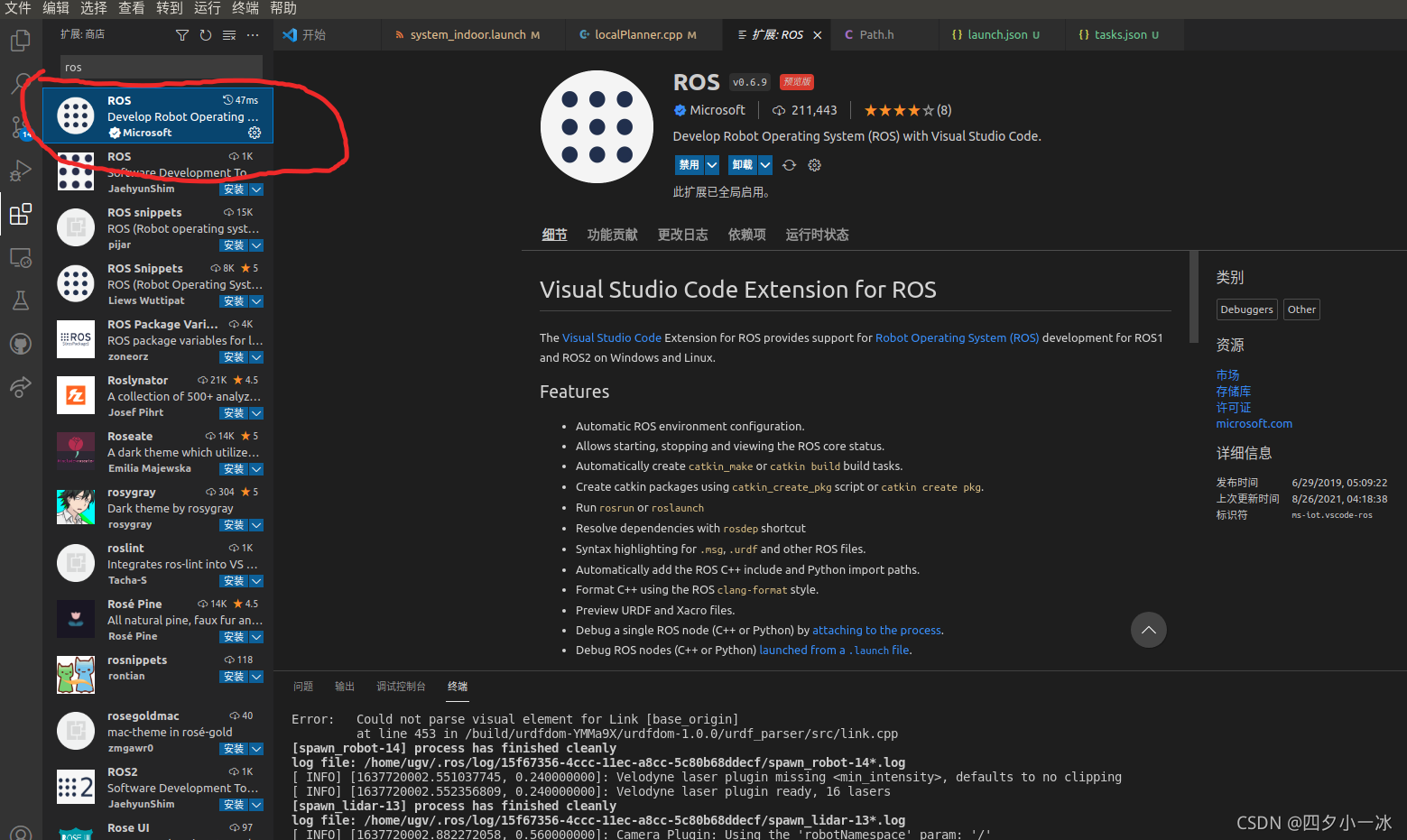This screenshot has width=1407, height=840.
Task: Open the 依赖项 extension tab
Action: (x=746, y=235)
